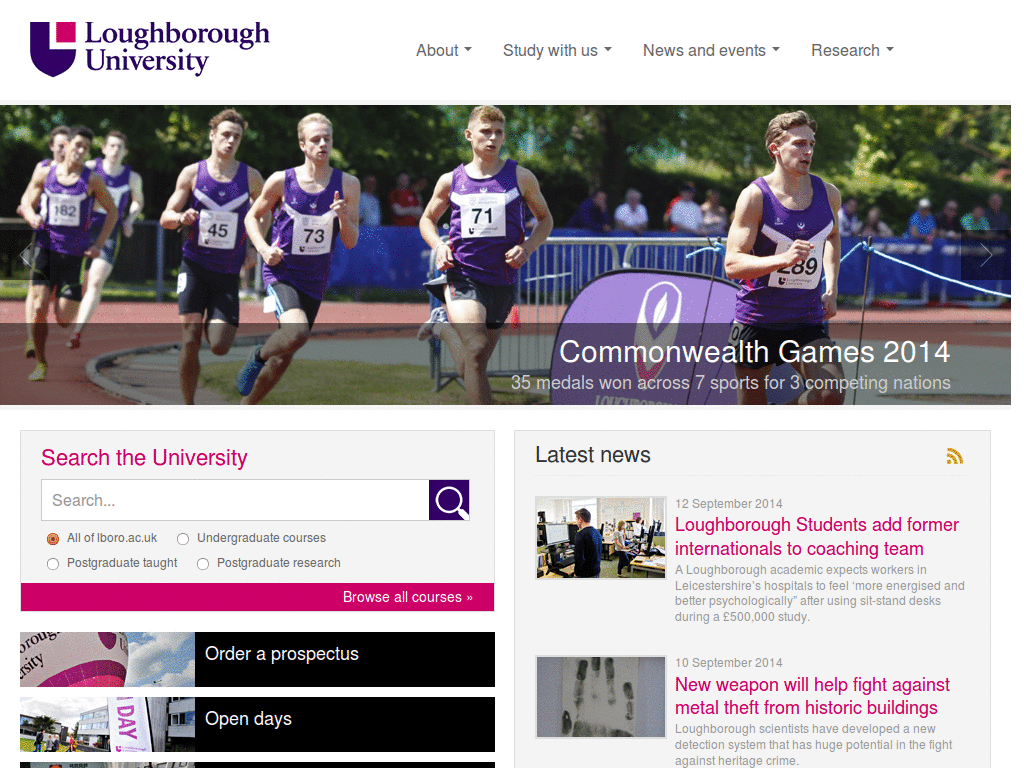
Task: Click the Browse all courses link
Action: tap(408, 597)
